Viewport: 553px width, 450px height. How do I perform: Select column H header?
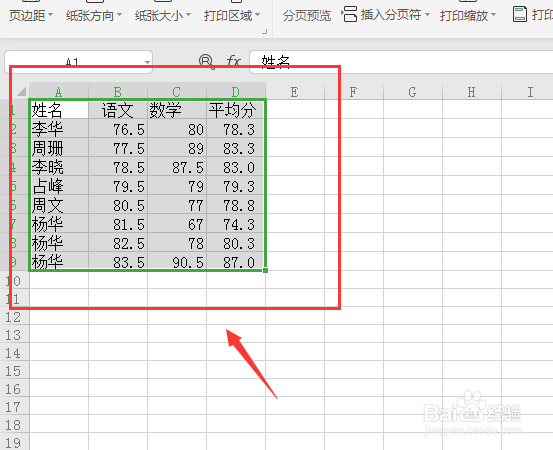(x=472, y=92)
